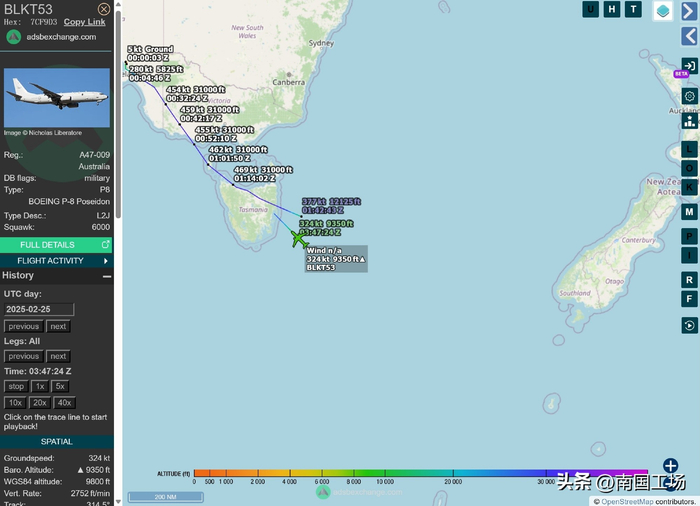Click the SPATIAL section header

[x=56, y=442]
